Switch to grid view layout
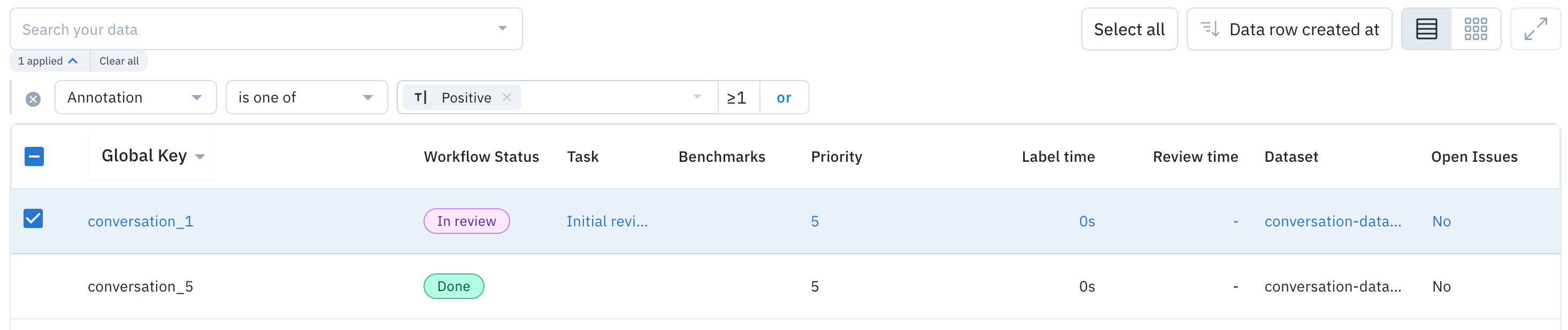The width and height of the screenshot is (1568, 330). tap(1475, 29)
